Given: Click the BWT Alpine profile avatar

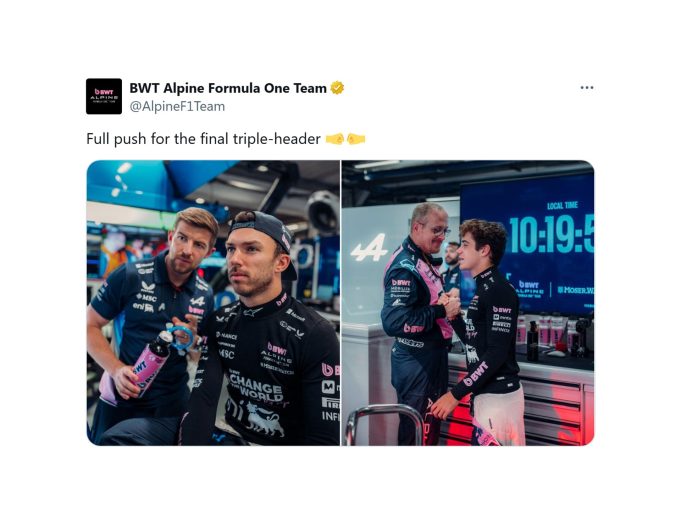Looking at the screenshot, I should 104,96.
